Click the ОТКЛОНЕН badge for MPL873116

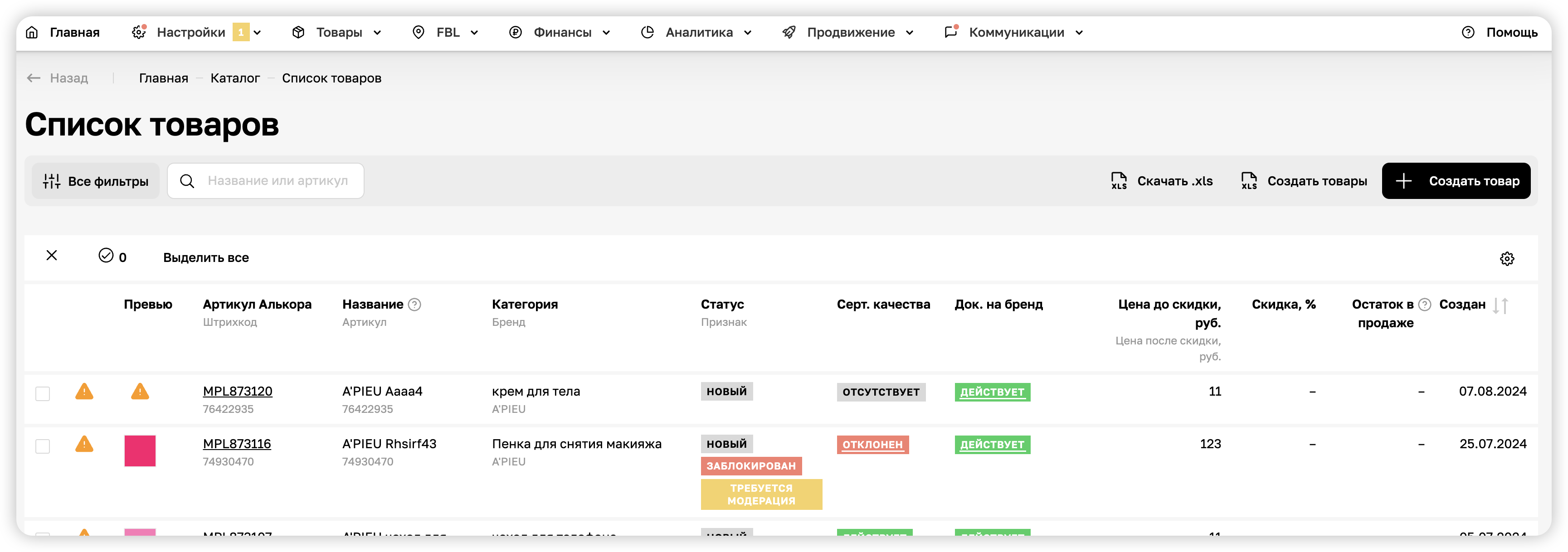point(872,444)
